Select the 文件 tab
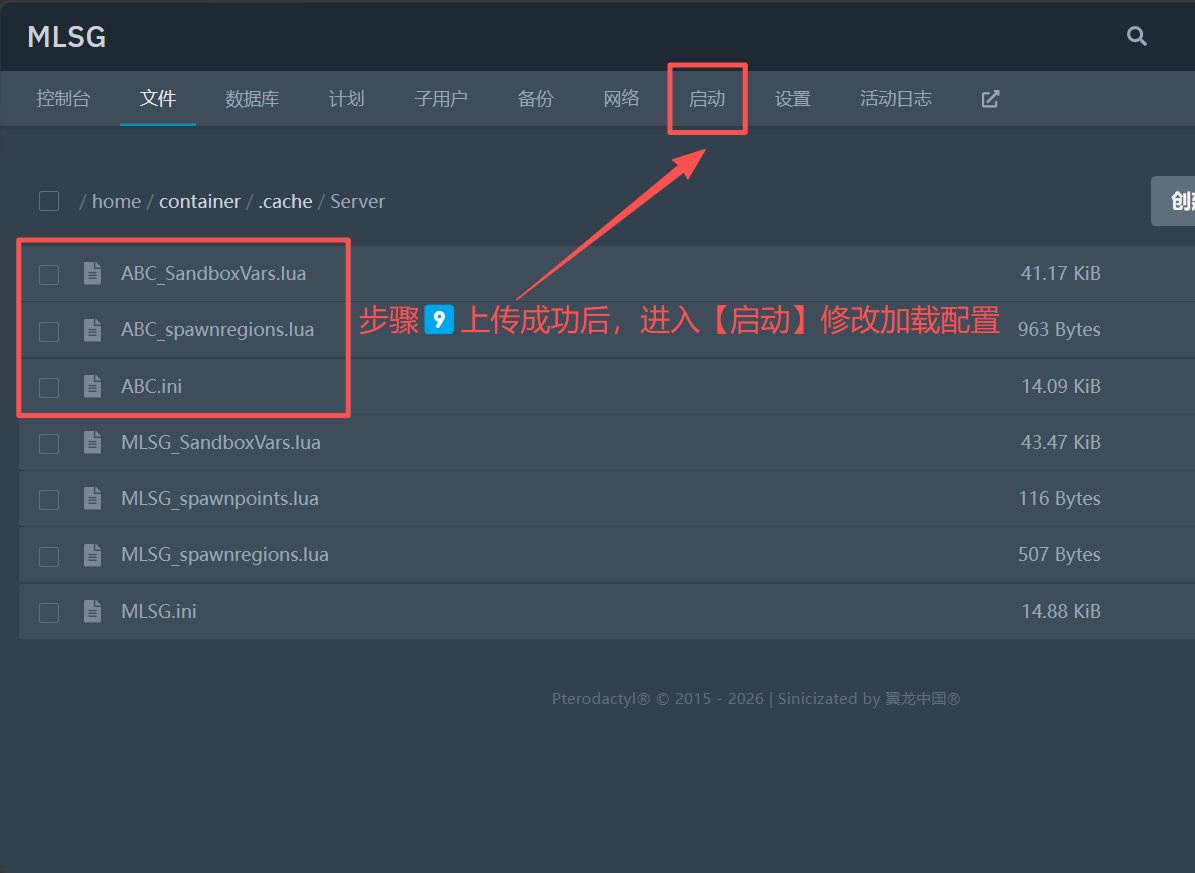The image size is (1195, 873). coord(158,99)
